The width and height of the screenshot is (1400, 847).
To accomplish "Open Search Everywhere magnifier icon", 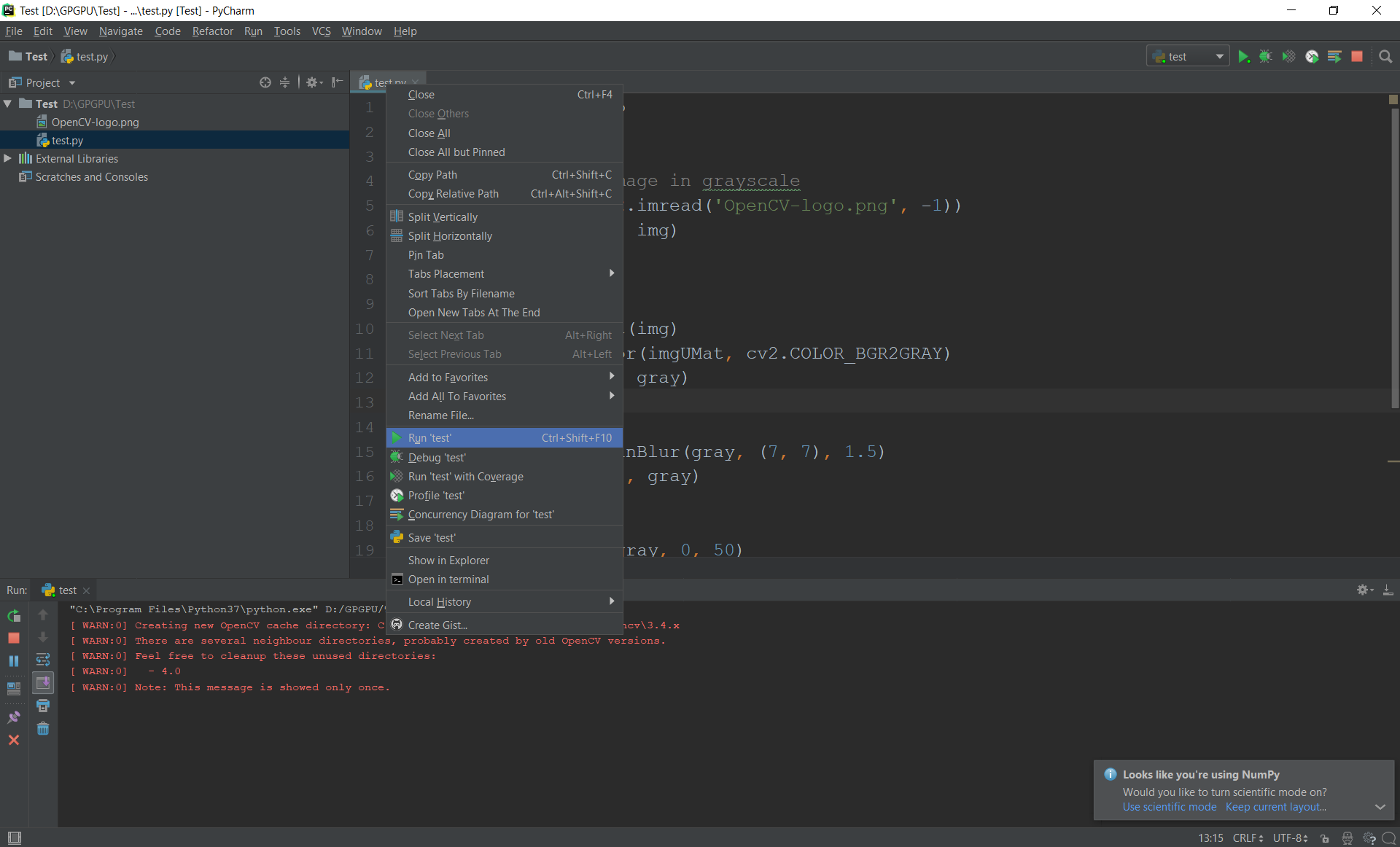I will pyautogui.click(x=1385, y=57).
